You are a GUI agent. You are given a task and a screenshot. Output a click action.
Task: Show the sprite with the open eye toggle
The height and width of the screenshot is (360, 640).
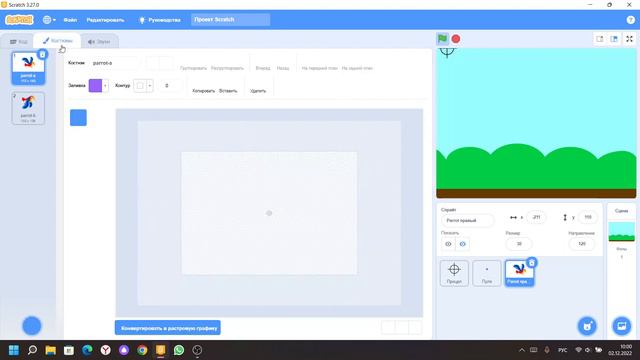click(448, 244)
